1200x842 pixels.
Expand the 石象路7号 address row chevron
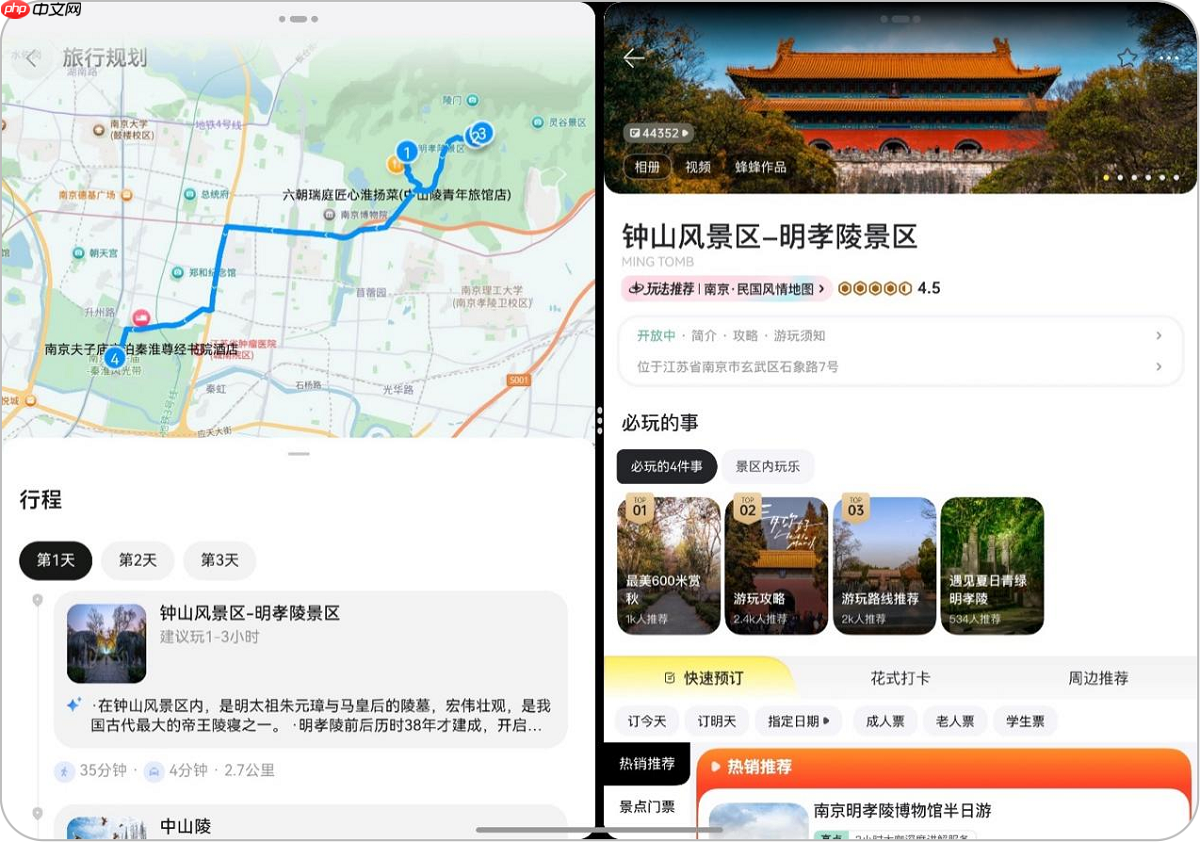pyautogui.click(x=1158, y=366)
